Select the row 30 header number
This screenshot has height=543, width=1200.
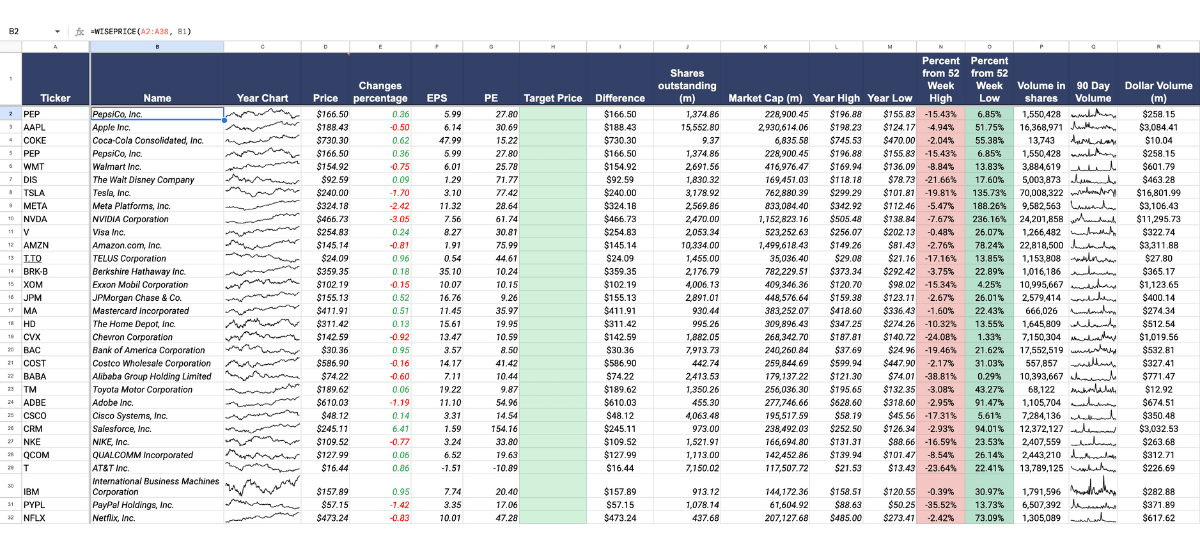[x=11, y=486]
